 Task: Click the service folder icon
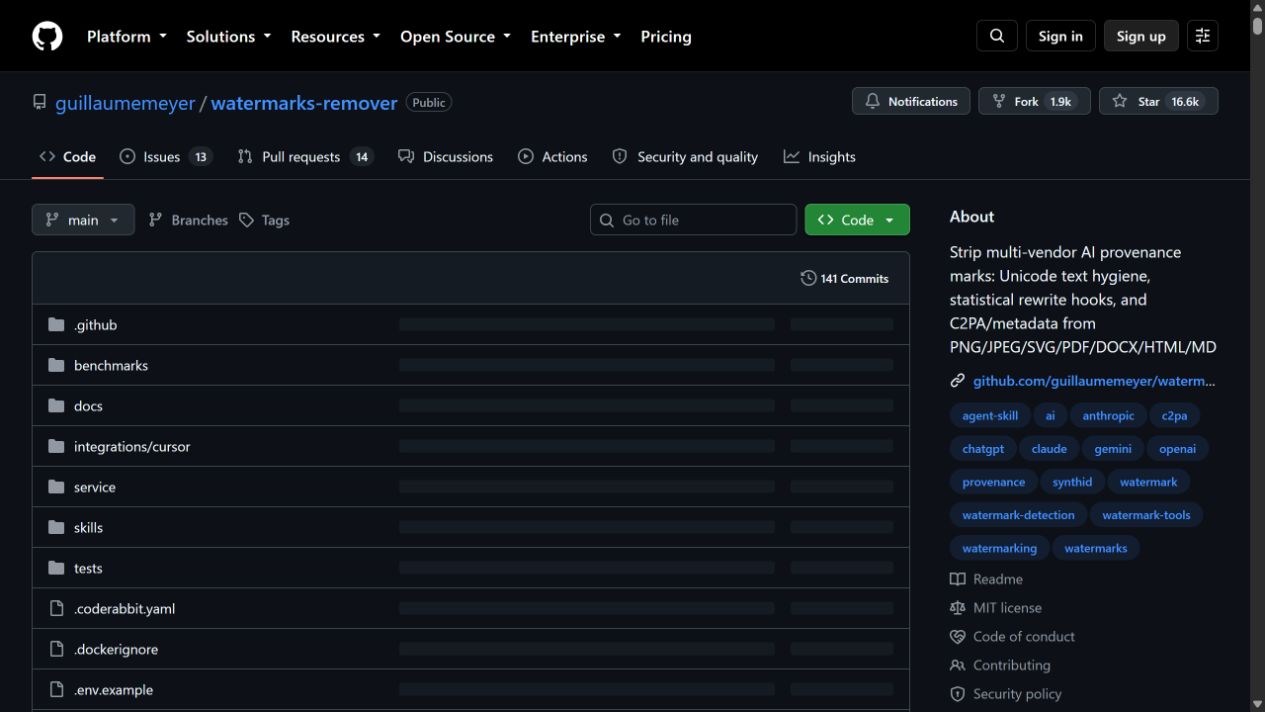tap(56, 487)
